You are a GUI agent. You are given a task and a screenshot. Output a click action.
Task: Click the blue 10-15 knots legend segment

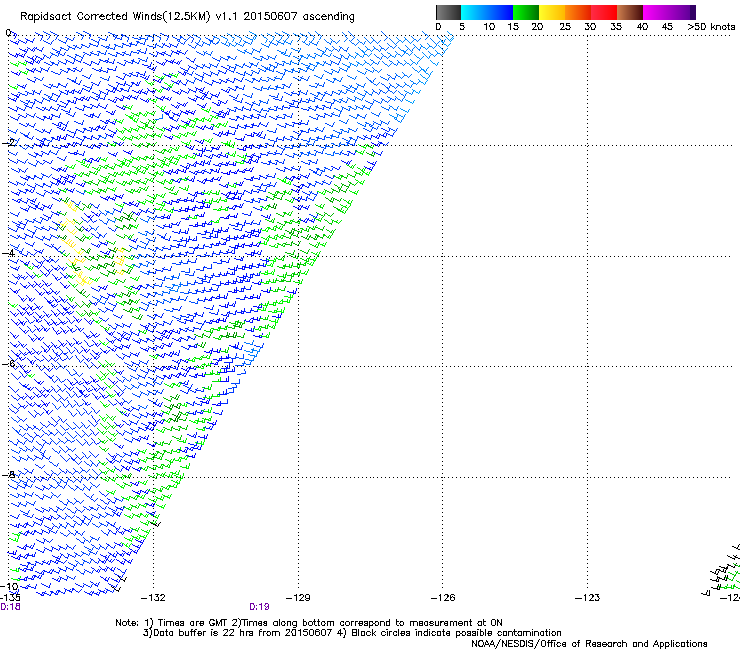pos(500,12)
